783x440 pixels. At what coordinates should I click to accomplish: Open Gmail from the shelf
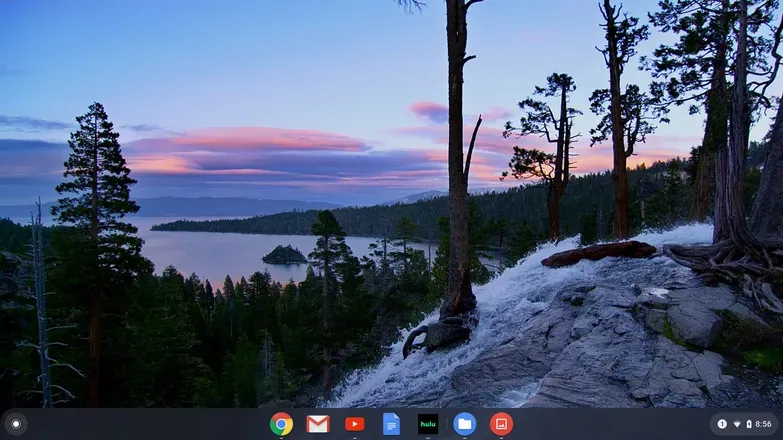coord(318,424)
